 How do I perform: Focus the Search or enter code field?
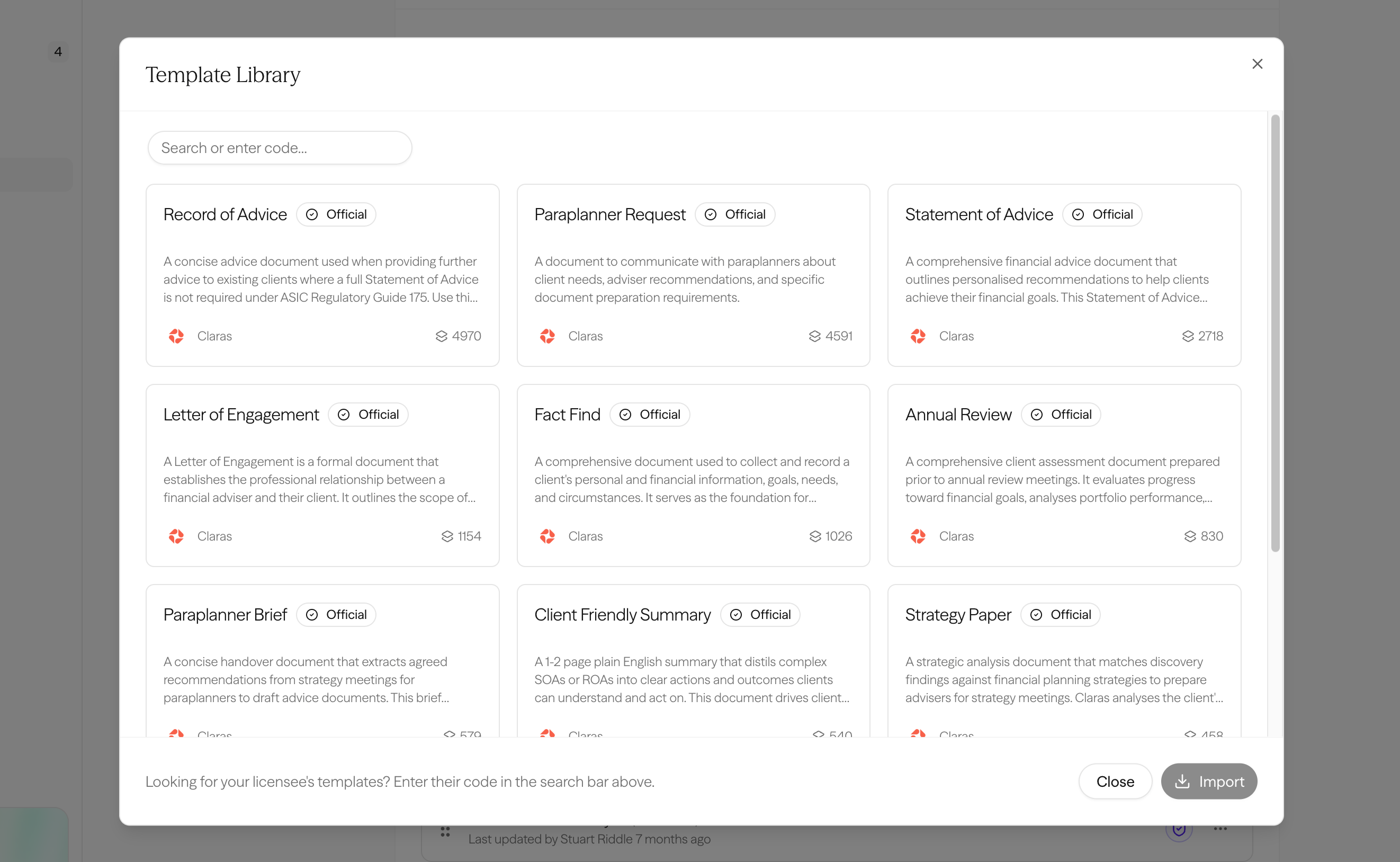pos(280,148)
